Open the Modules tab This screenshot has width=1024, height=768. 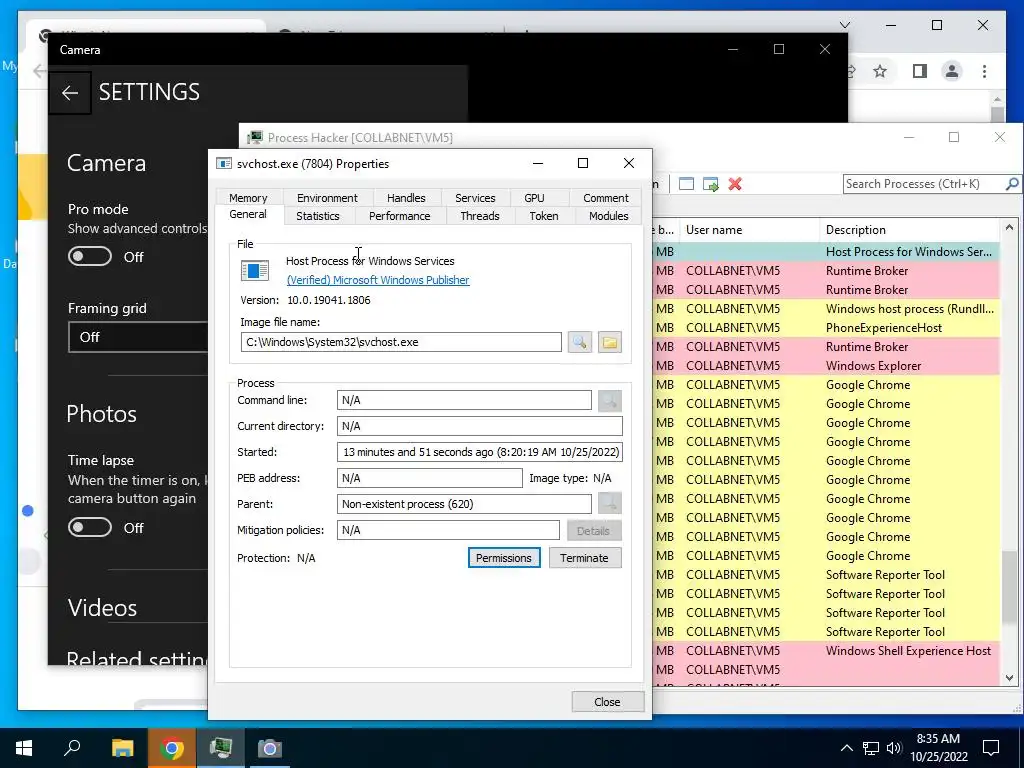(609, 216)
